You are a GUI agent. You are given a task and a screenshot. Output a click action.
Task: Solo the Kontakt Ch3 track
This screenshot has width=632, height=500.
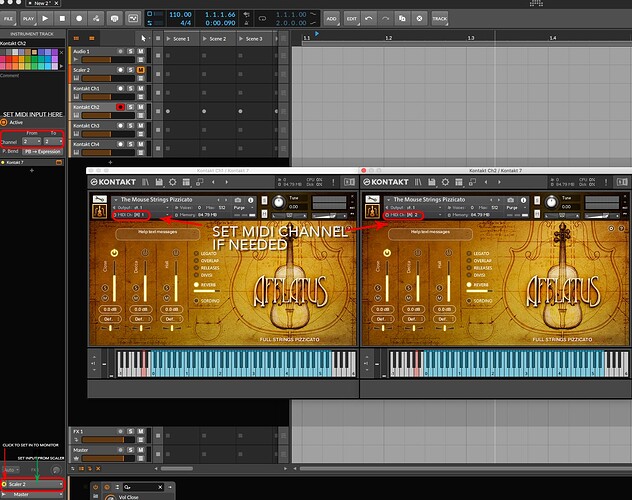click(131, 125)
